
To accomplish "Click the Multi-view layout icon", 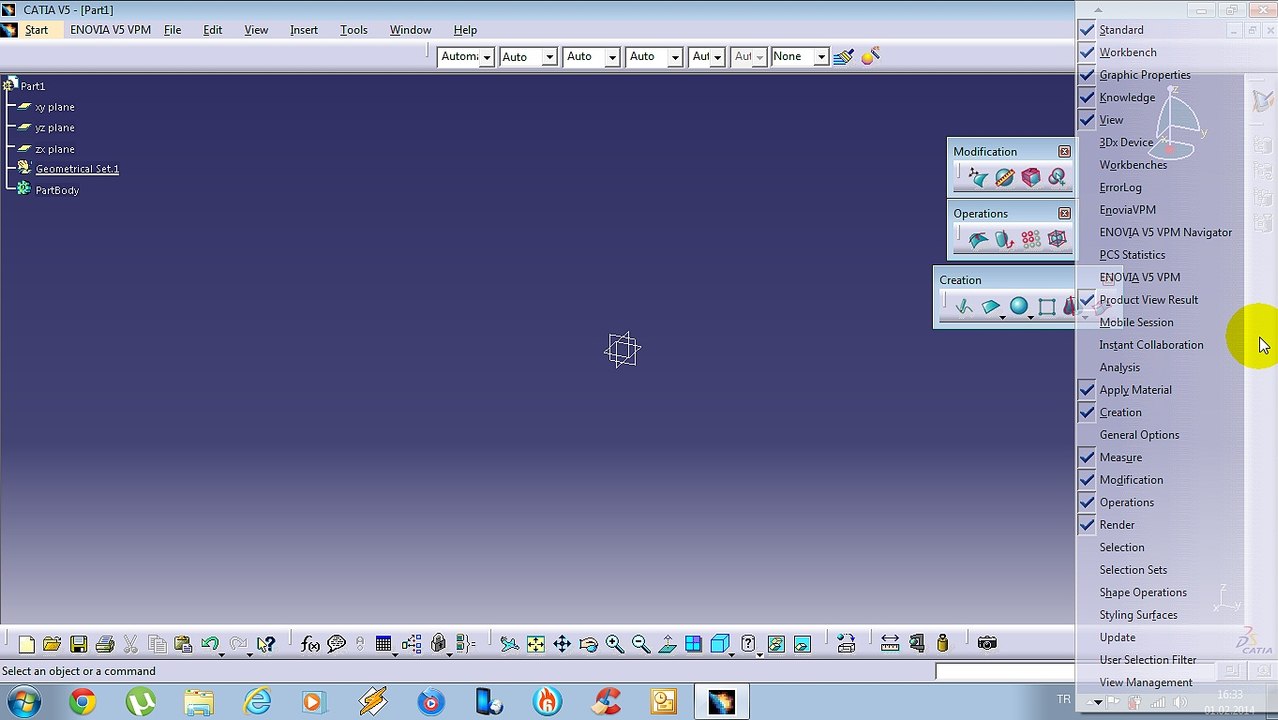I will click(693, 644).
